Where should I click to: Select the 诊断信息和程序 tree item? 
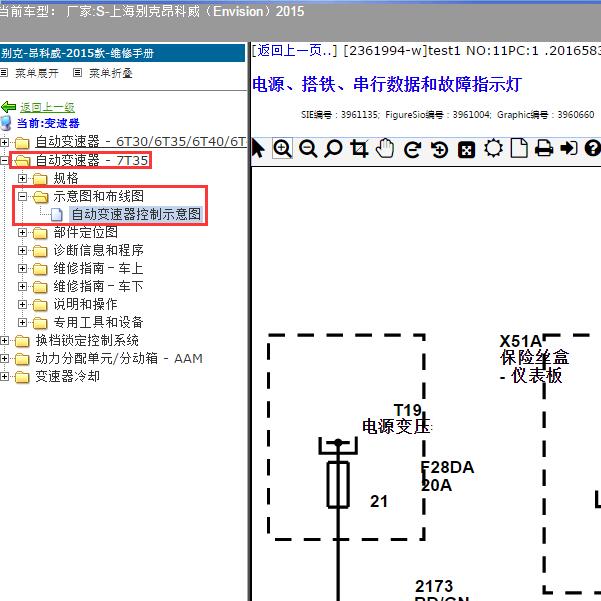tap(99, 250)
